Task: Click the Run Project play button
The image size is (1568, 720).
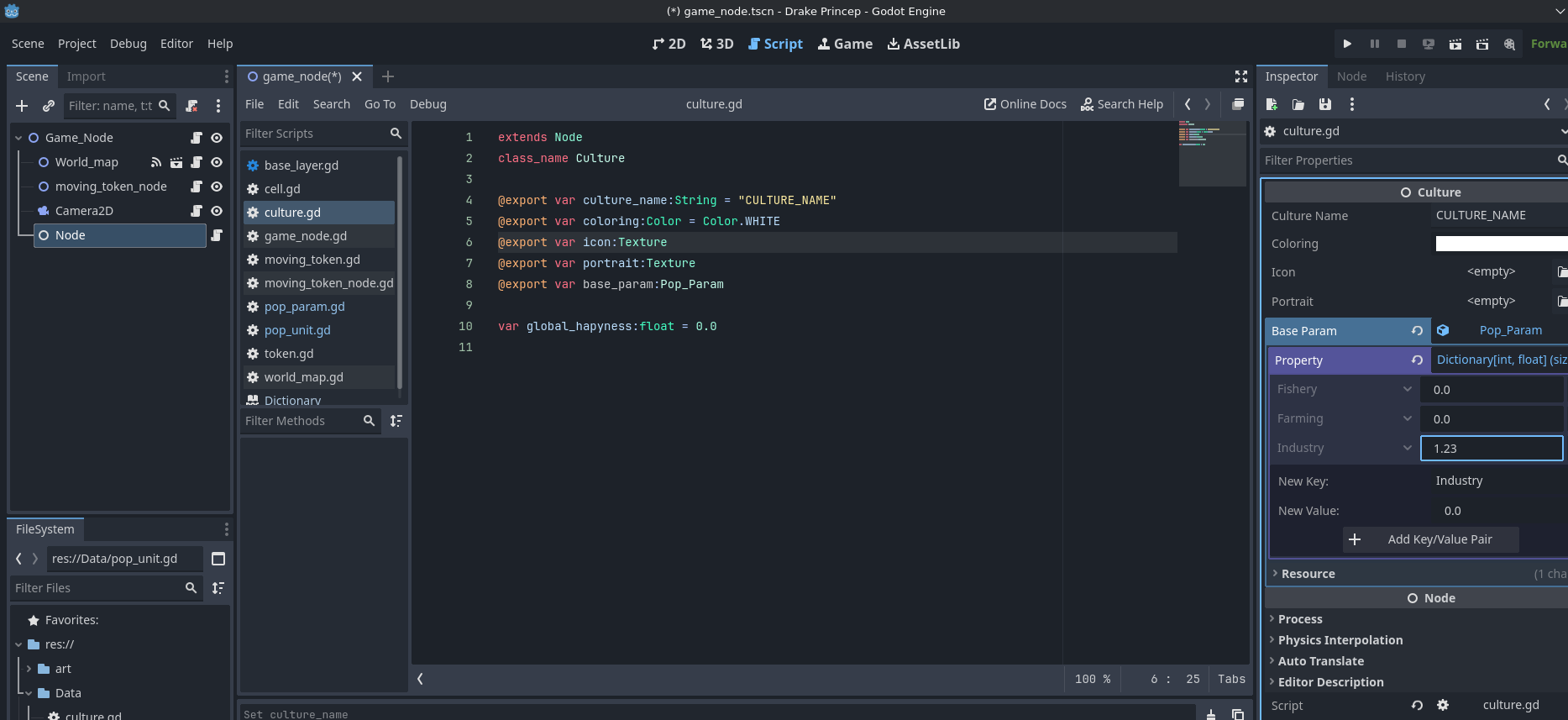Action: click(x=1347, y=44)
